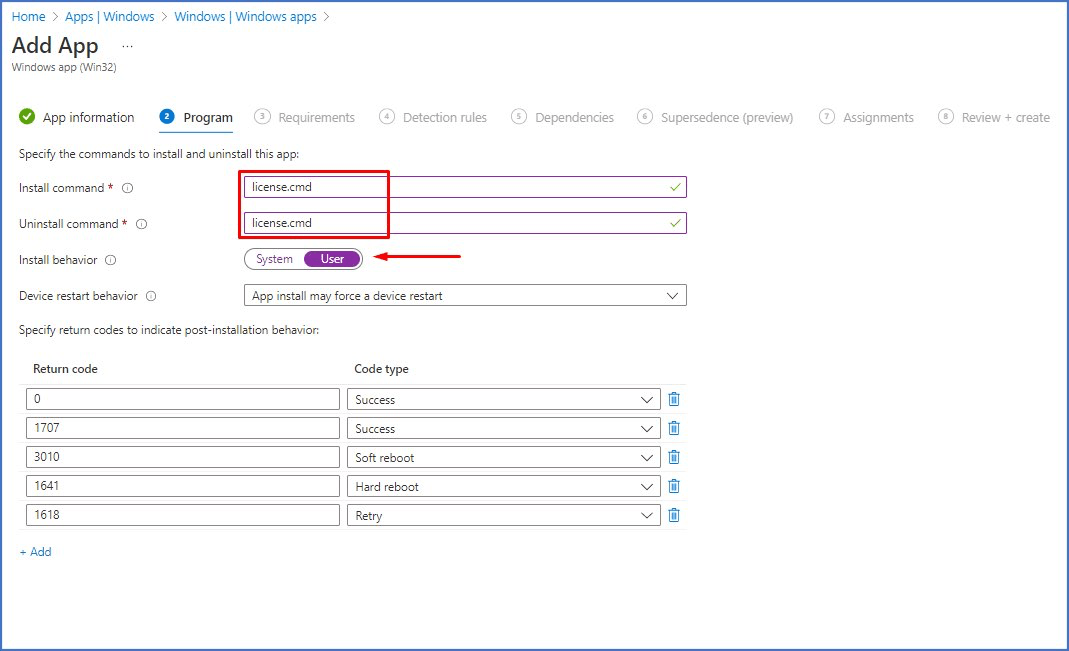Delete the 1641 Hard reboot row
The height and width of the screenshot is (651, 1069).
(674, 486)
